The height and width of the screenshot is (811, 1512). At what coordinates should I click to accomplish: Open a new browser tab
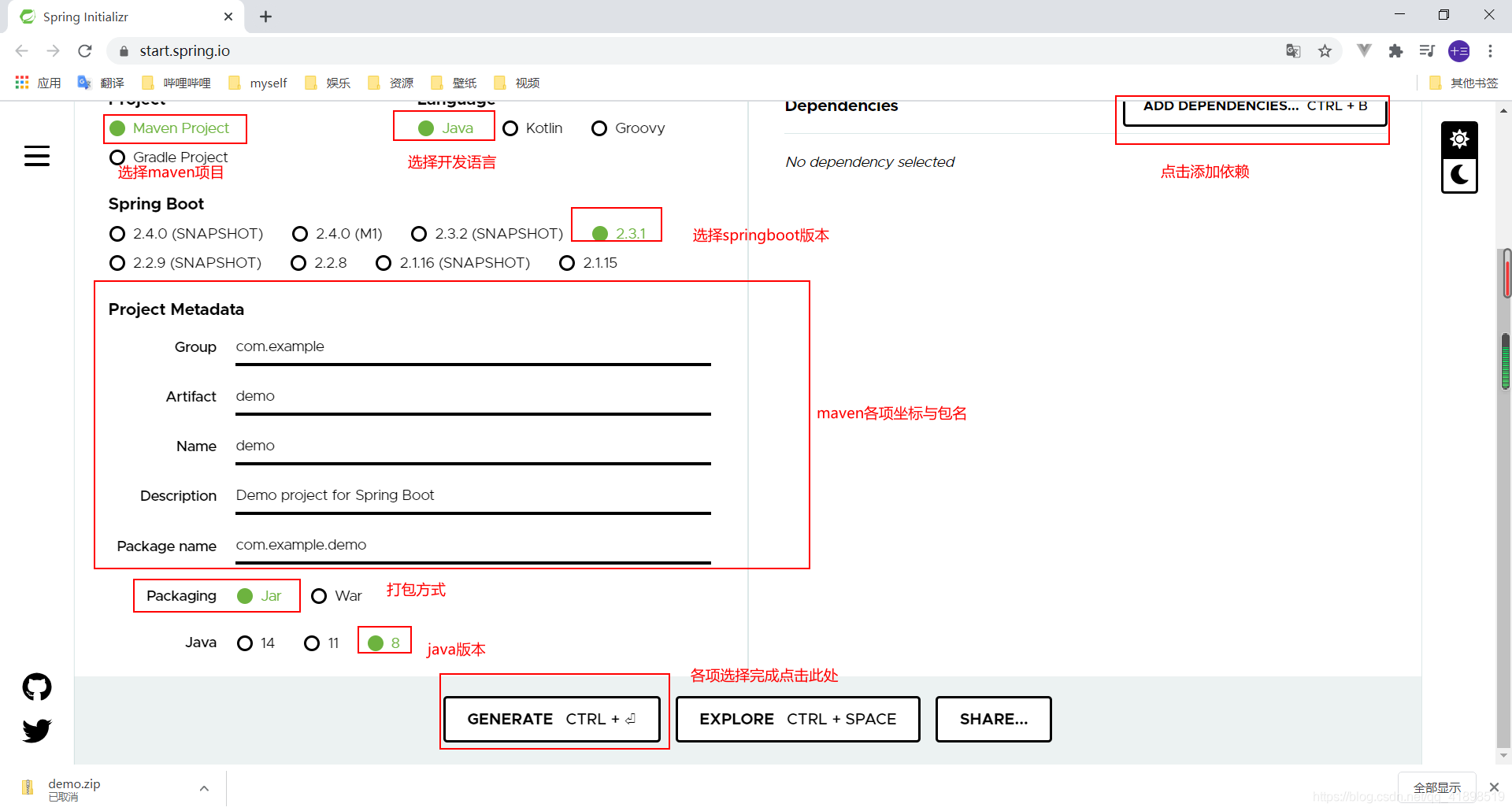pyautogui.click(x=266, y=17)
